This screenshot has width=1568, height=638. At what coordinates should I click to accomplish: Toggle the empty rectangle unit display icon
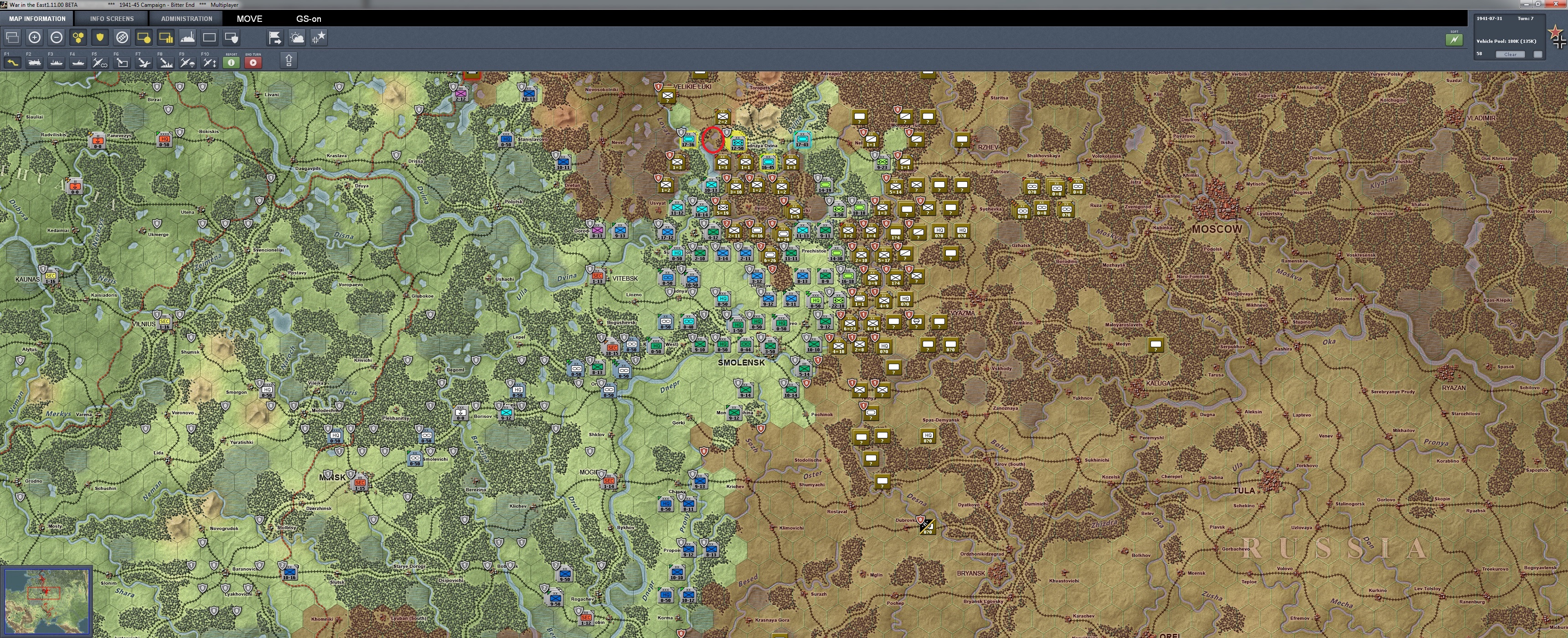point(209,38)
